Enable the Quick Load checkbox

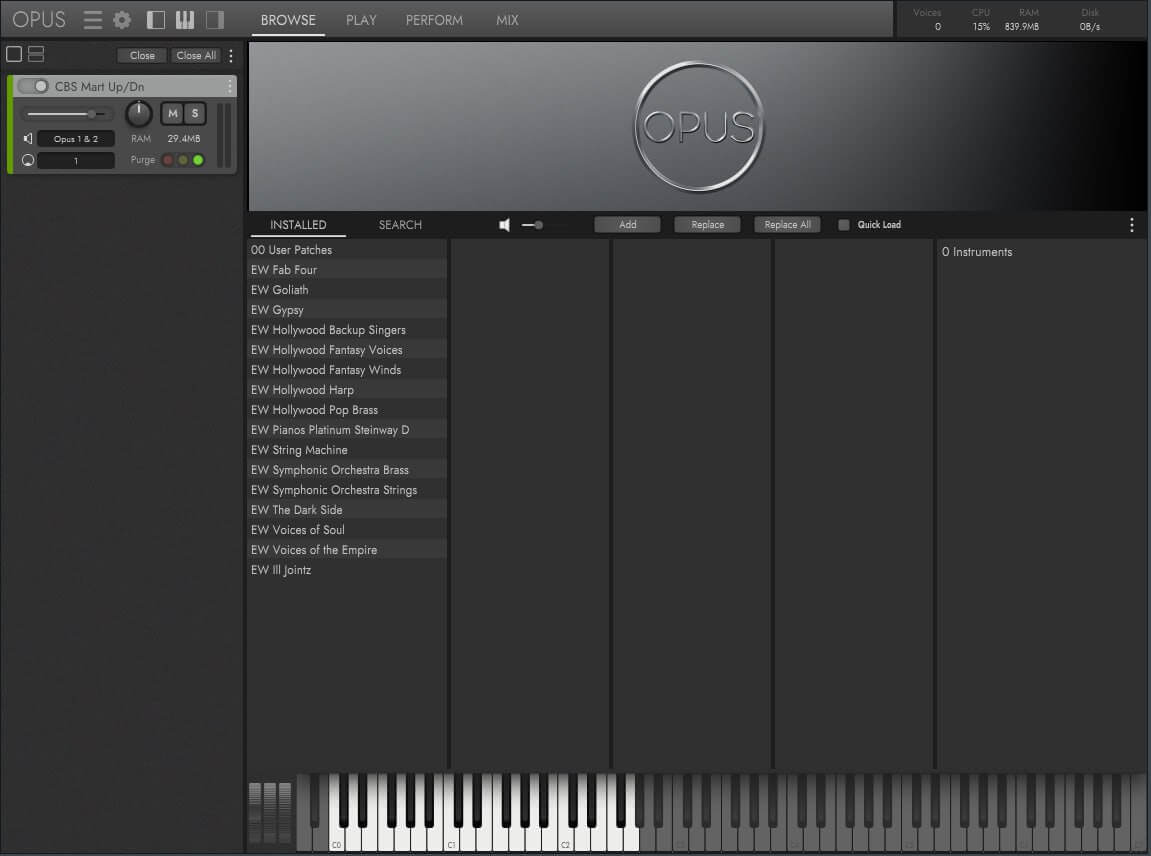click(x=843, y=225)
